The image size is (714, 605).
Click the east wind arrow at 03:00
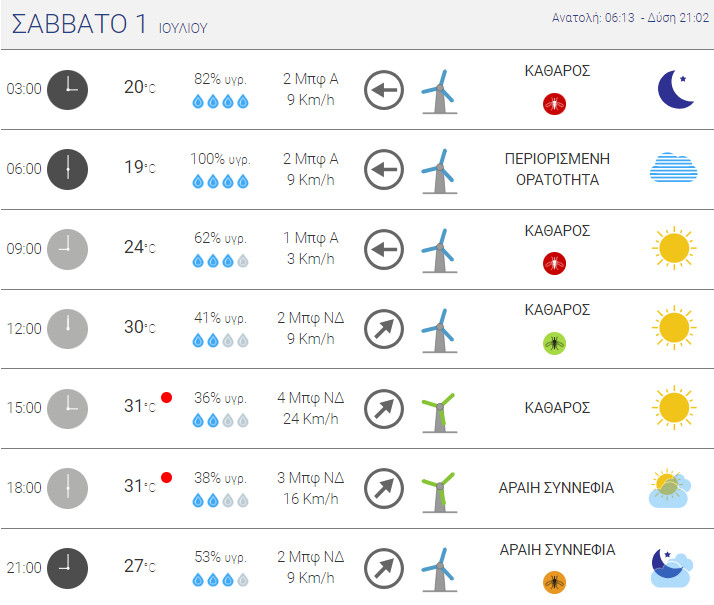pos(384,90)
